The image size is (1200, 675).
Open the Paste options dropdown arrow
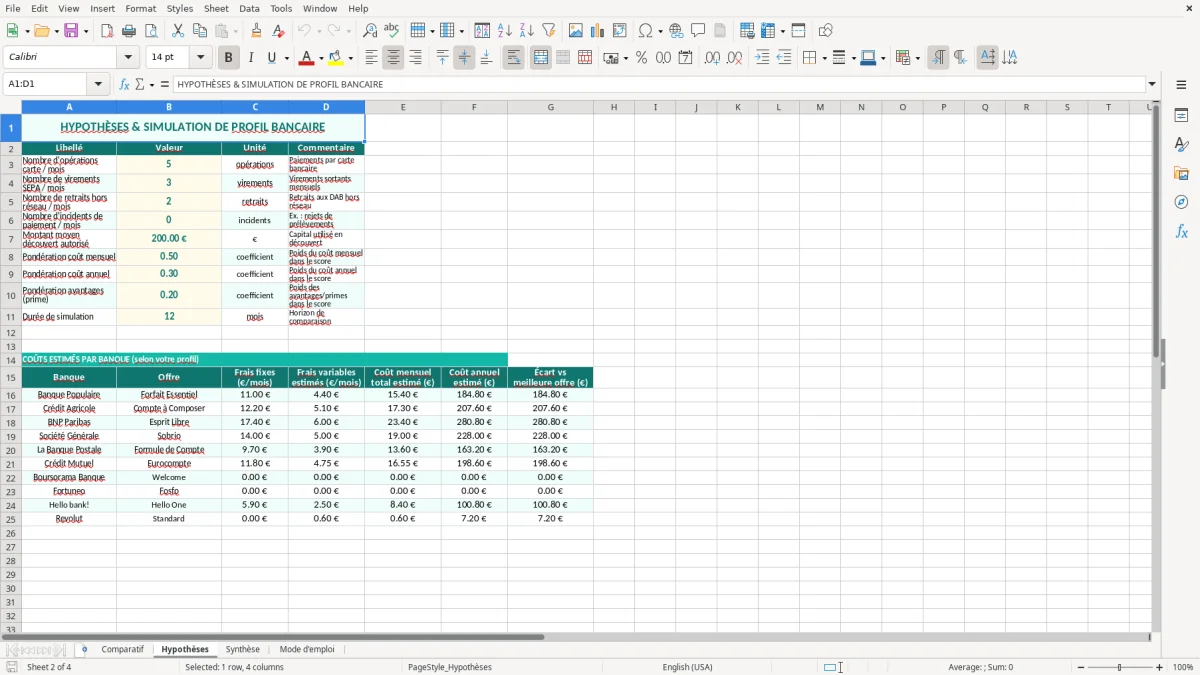pyautogui.click(x=234, y=31)
